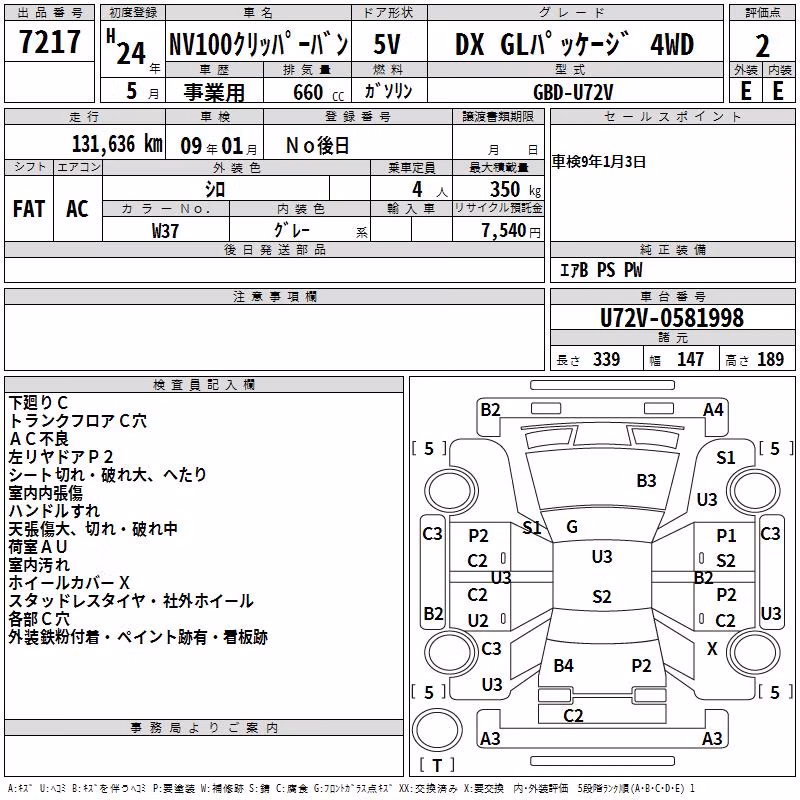Select inspector note AC不良
The image size is (800, 800).
point(38,438)
